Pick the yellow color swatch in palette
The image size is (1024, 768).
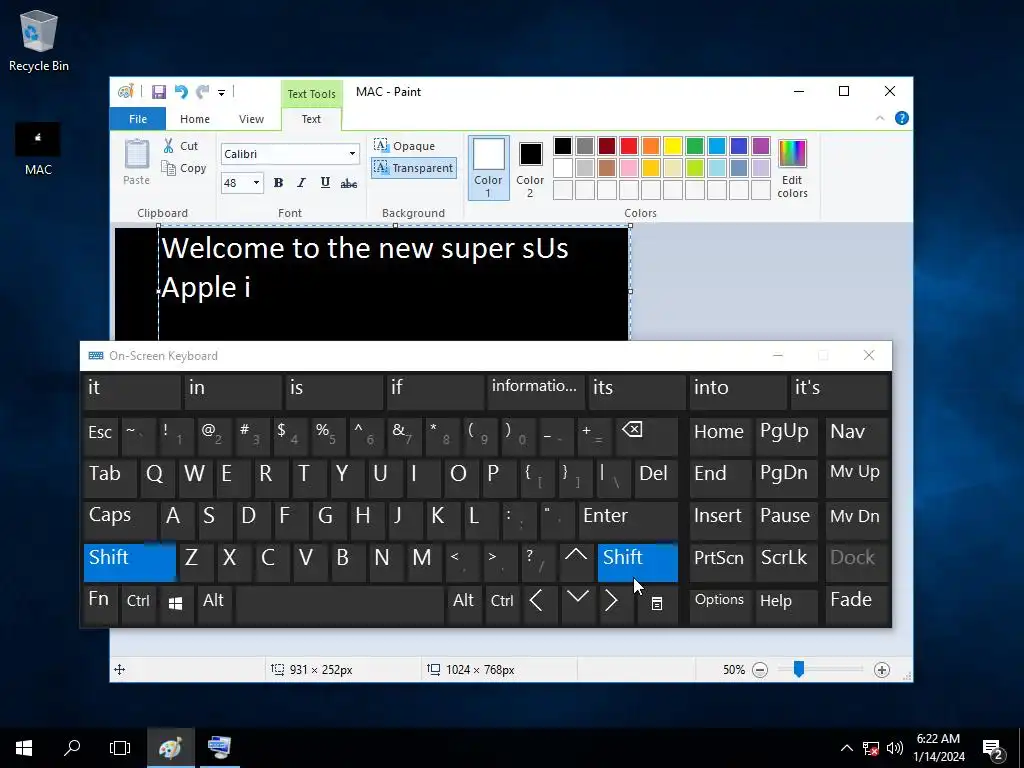click(673, 146)
